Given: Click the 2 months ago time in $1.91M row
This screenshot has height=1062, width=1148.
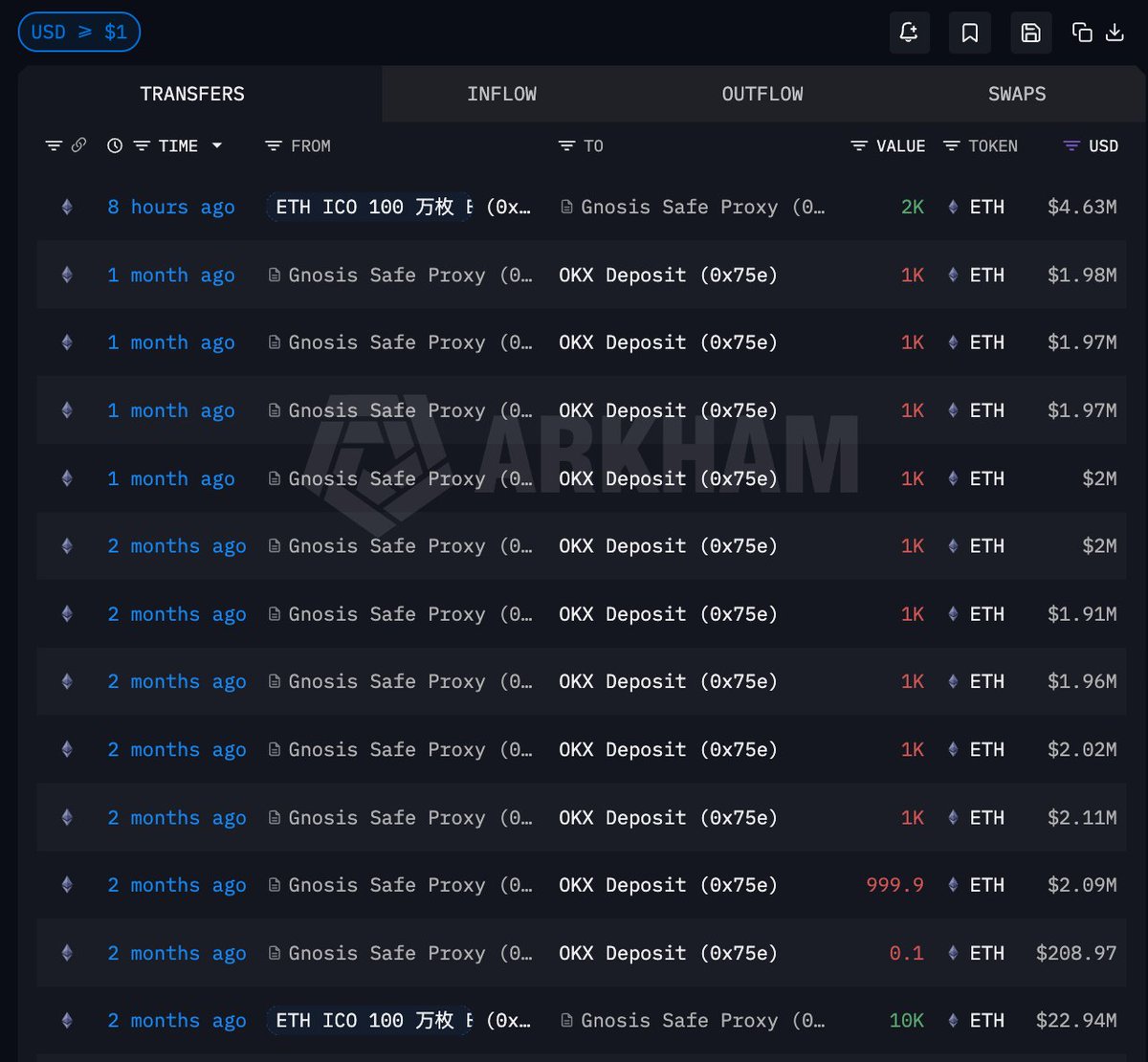Looking at the screenshot, I should pyautogui.click(x=177, y=614).
